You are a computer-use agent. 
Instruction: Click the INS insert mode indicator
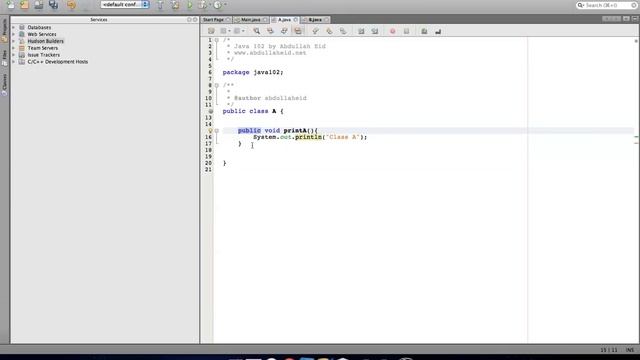pos(630,350)
